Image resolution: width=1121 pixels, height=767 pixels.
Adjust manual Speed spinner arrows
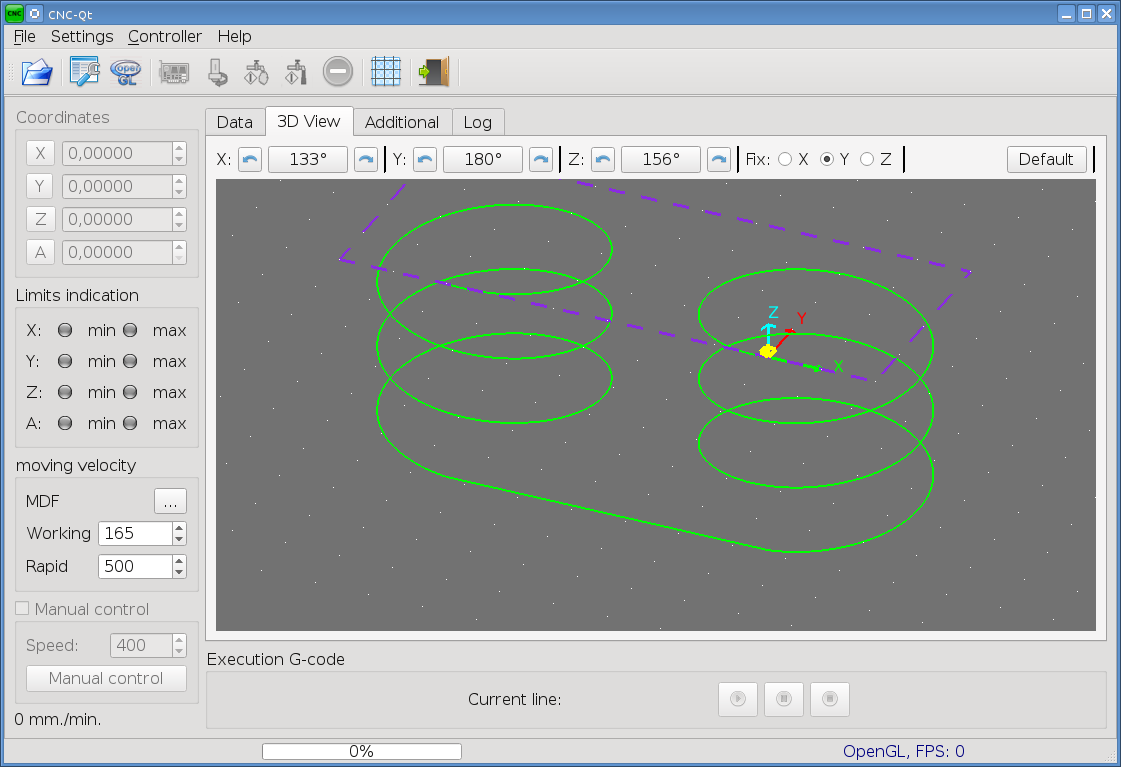pos(179,645)
